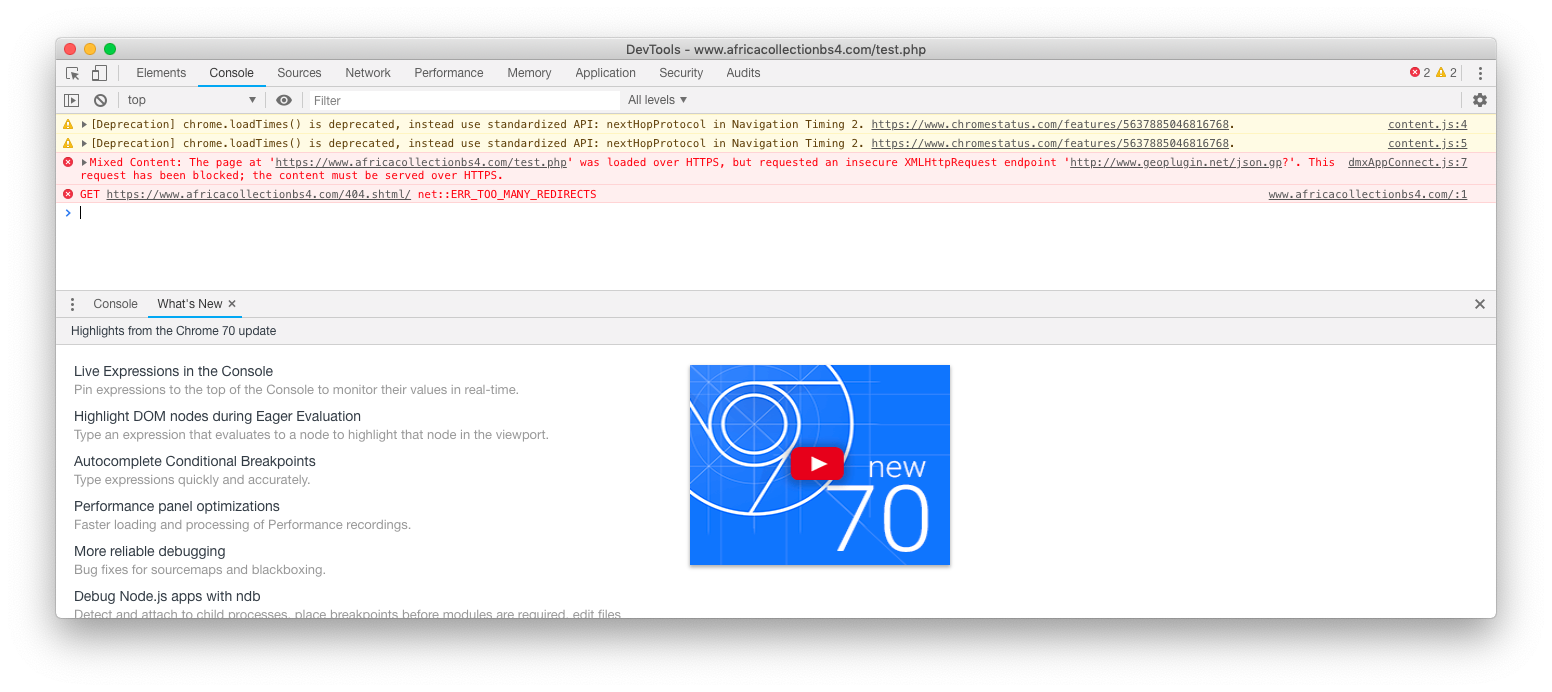Click the red error count badge
Screen dimensions: 1552x692
(1420, 73)
